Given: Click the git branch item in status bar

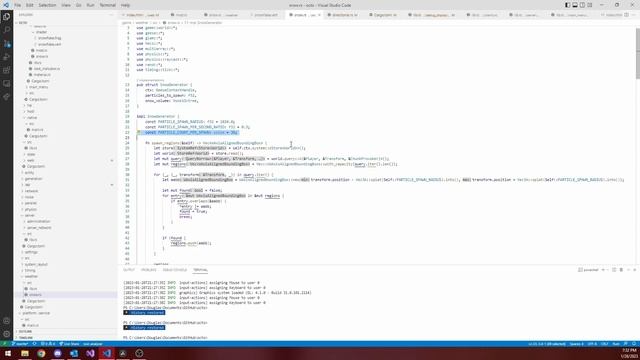Looking at the screenshot, I should pos(20,344).
